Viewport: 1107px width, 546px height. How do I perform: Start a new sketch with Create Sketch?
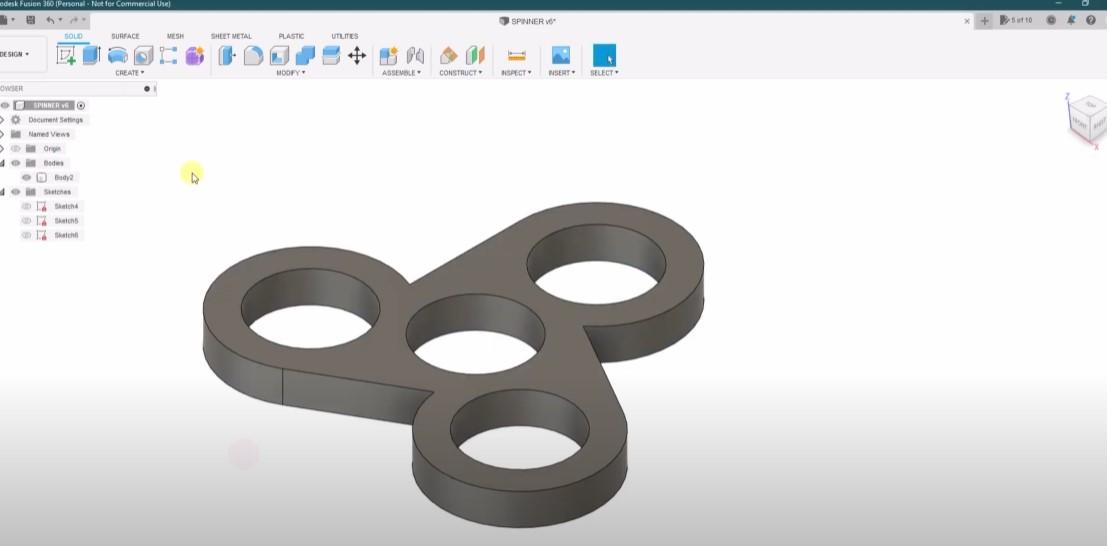click(x=66, y=55)
